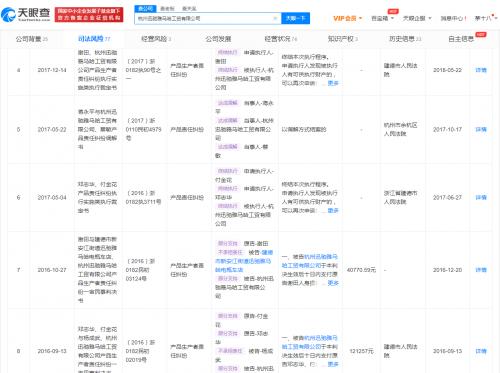Open the 天眼企服 dropdown
The image size is (500, 373).
pos(417,18)
